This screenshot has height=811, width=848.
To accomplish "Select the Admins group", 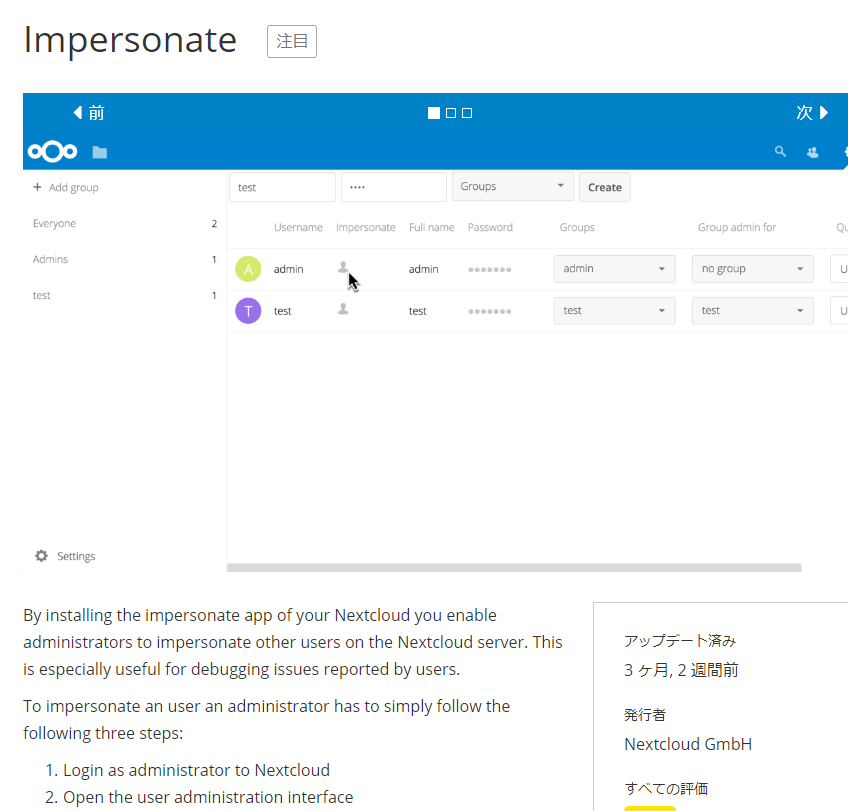I will 50,259.
